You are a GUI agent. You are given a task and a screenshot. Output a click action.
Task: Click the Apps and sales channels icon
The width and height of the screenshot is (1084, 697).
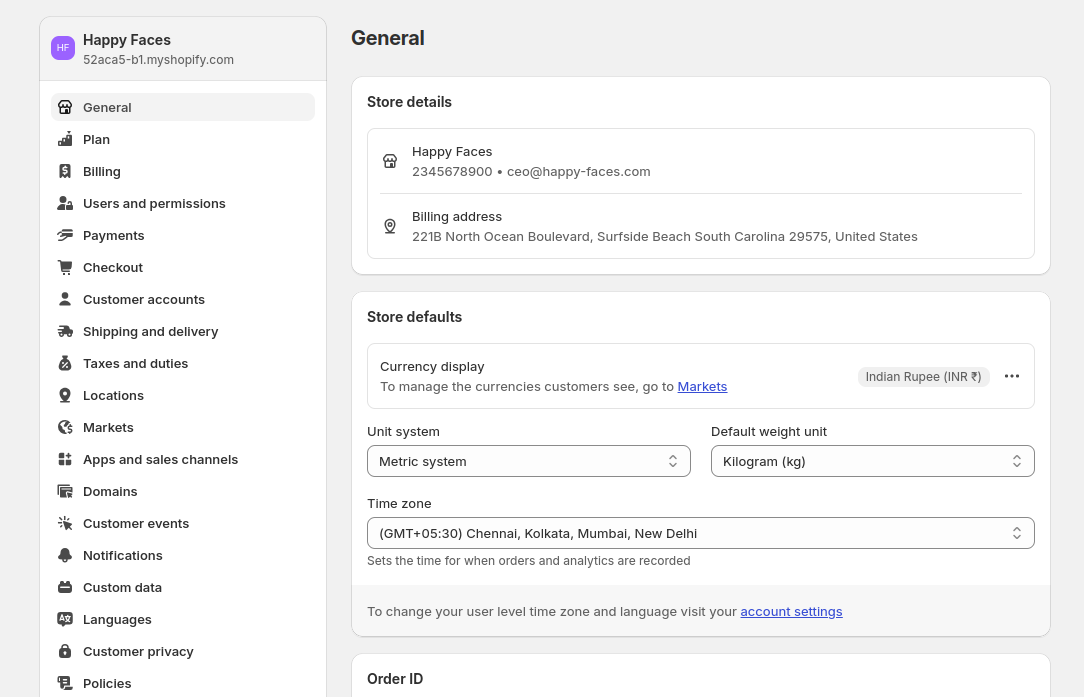65,459
